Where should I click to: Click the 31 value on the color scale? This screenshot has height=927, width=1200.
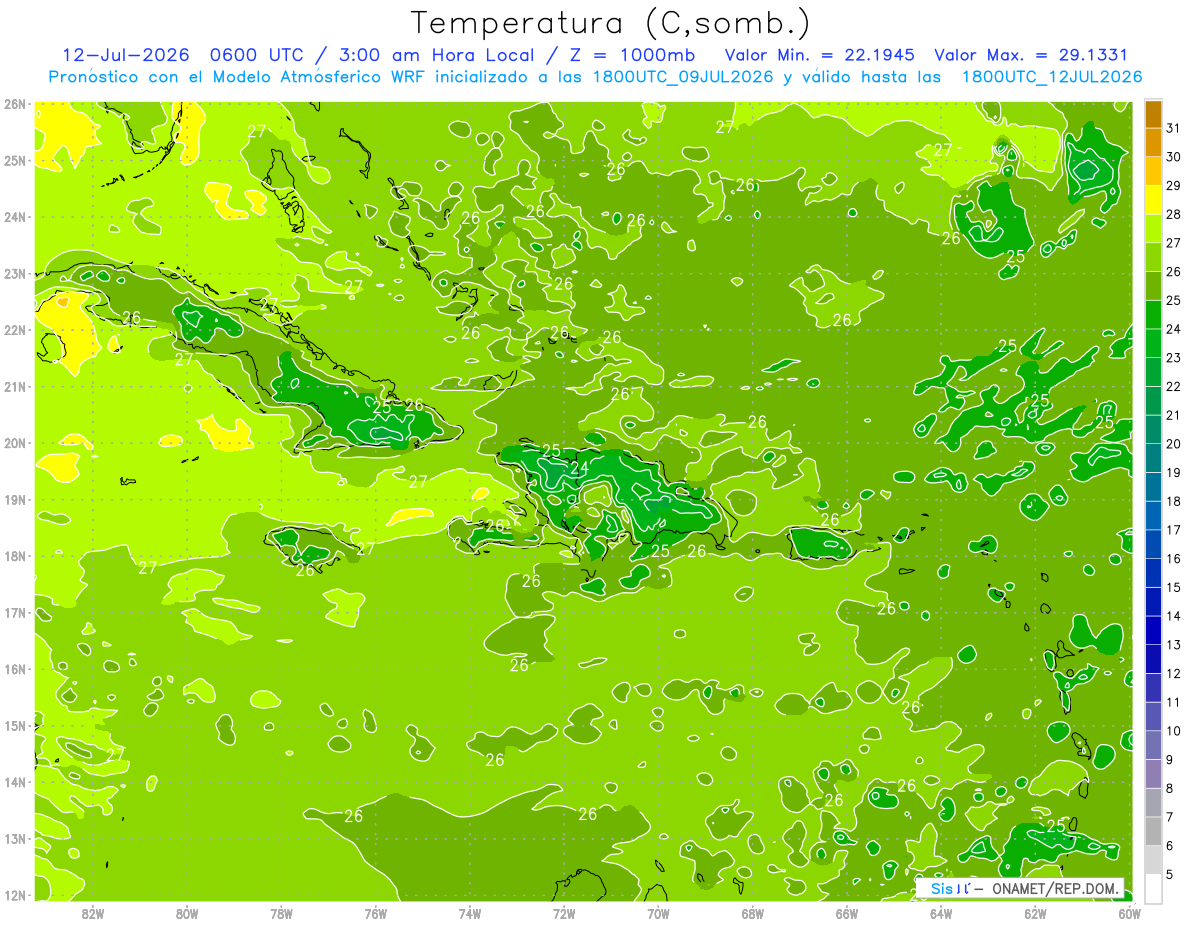(x=1174, y=128)
